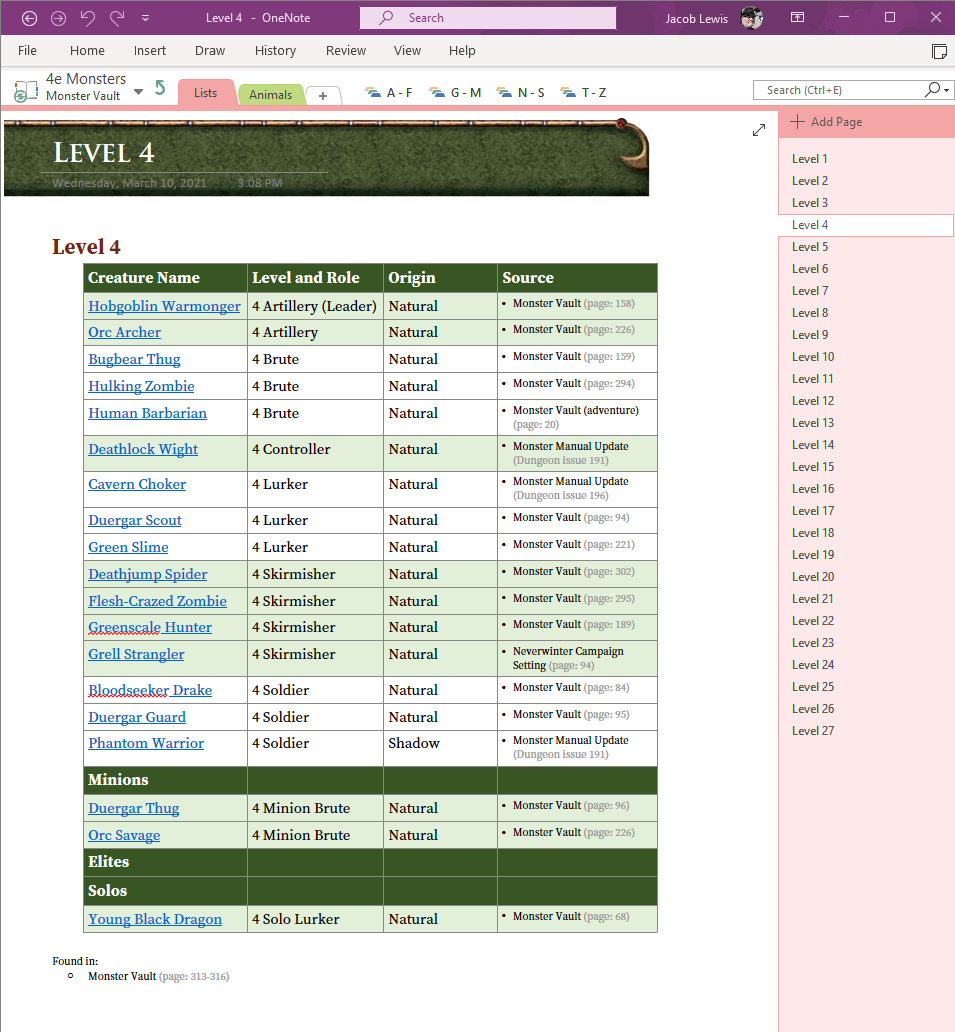Select the Level 5 page

(x=865, y=247)
